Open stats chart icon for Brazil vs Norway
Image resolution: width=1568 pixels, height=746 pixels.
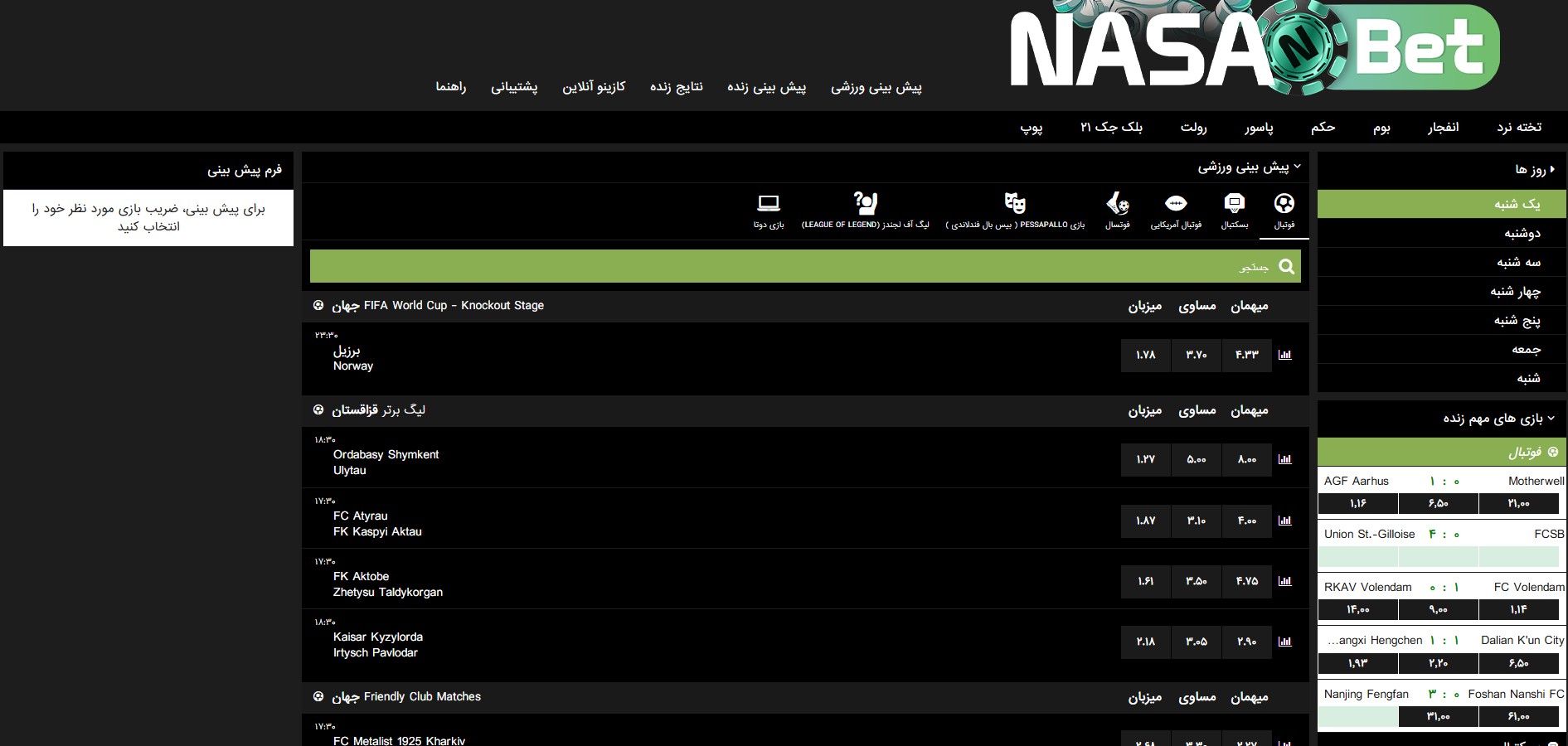pyautogui.click(x=1284, y=355)
